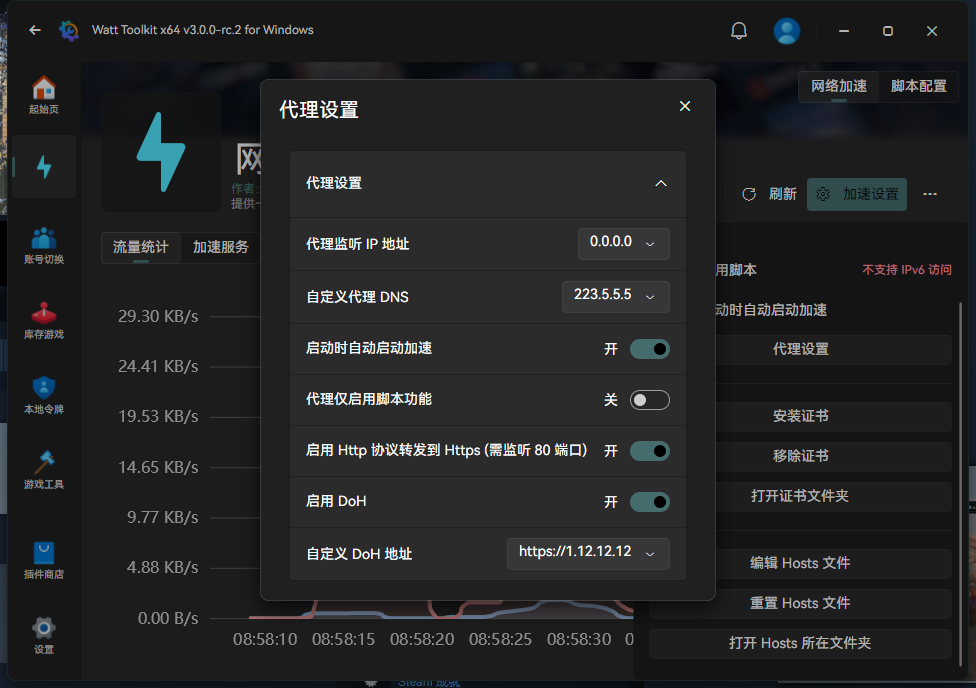Open the notifications bell
Image resolution: width=976 pixels, height=688 pixels.
pyautogui.click(x=739, y=31)
